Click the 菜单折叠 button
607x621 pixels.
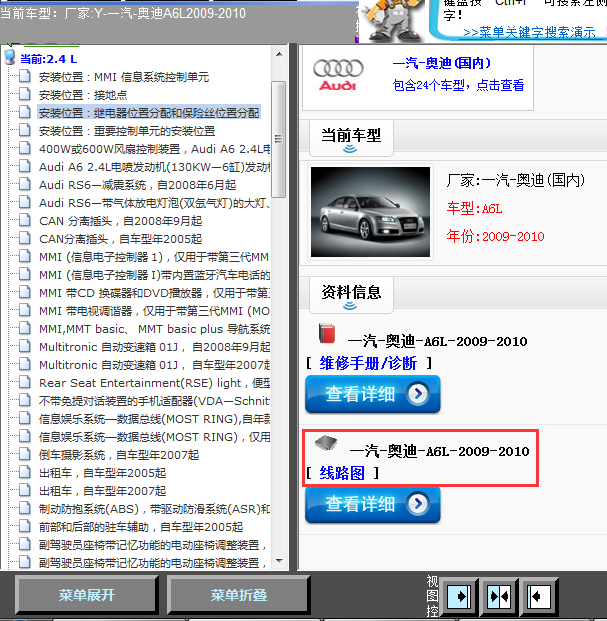click(x=238, y=595)
